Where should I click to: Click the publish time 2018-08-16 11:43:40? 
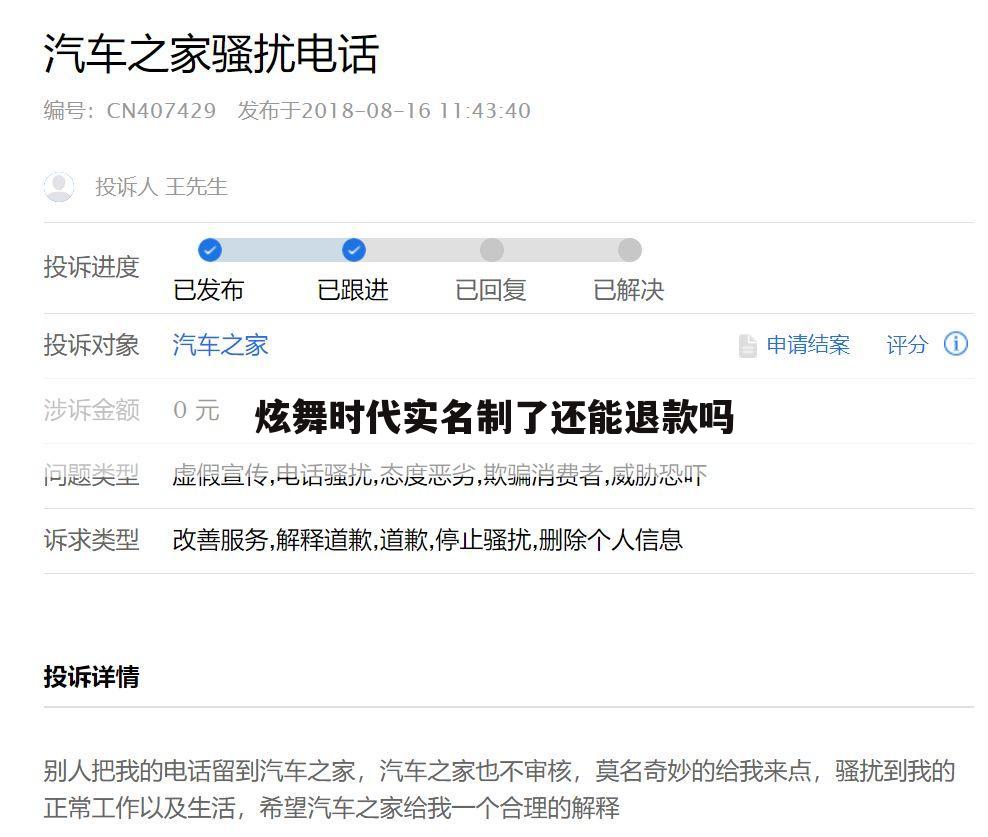click(416, 111)
